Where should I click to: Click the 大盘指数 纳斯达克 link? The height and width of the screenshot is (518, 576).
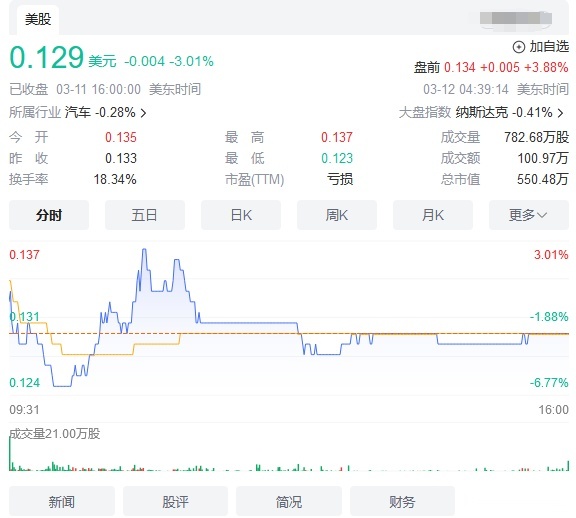(482, 112)
